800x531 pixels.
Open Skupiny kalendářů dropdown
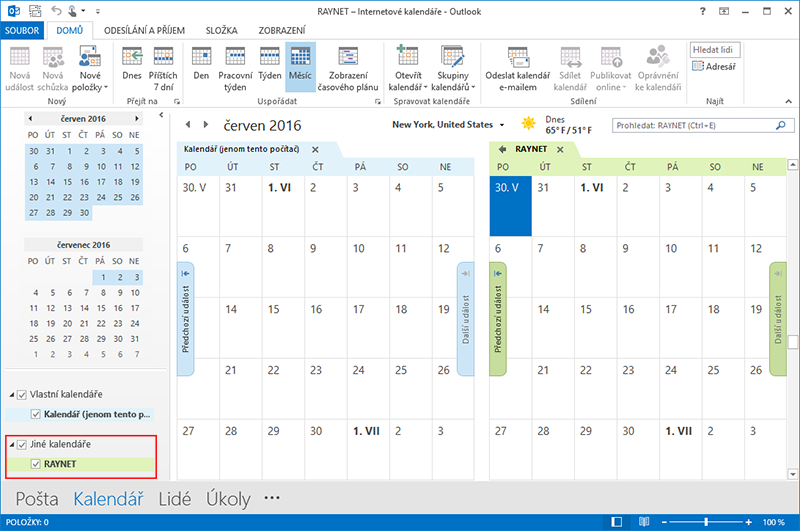pos(453,68)
